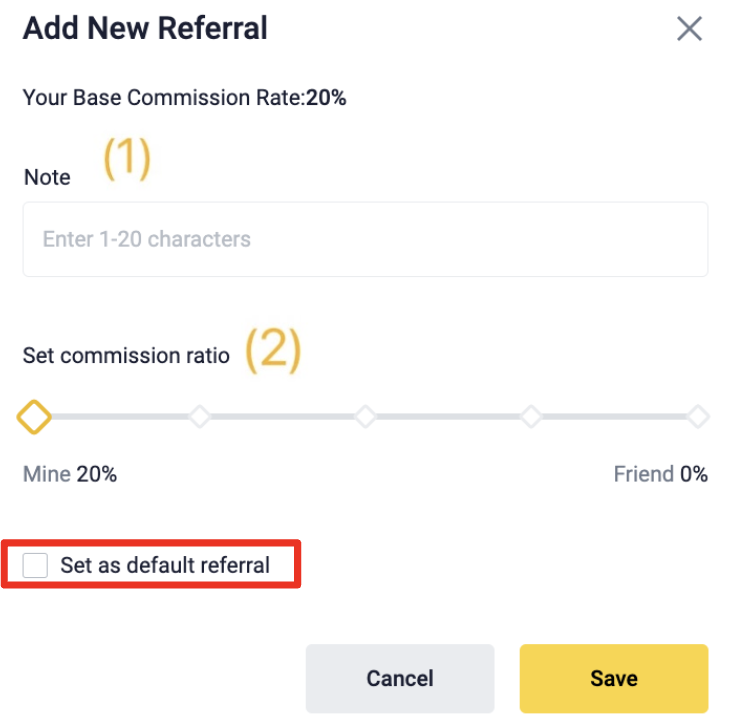Click slider track between first two stops

pyautogui.click(x=118, y=416)
